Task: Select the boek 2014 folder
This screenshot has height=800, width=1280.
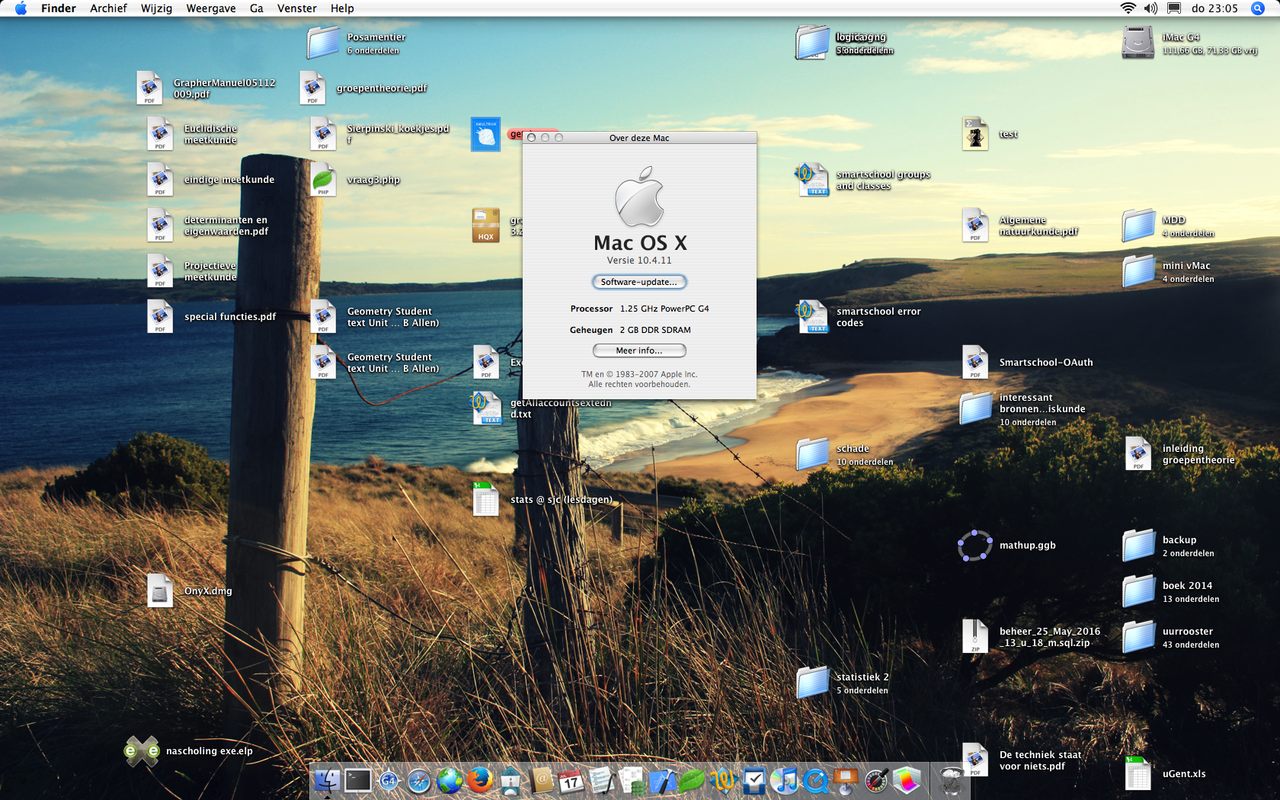Action: click(x=1139, y=591)
